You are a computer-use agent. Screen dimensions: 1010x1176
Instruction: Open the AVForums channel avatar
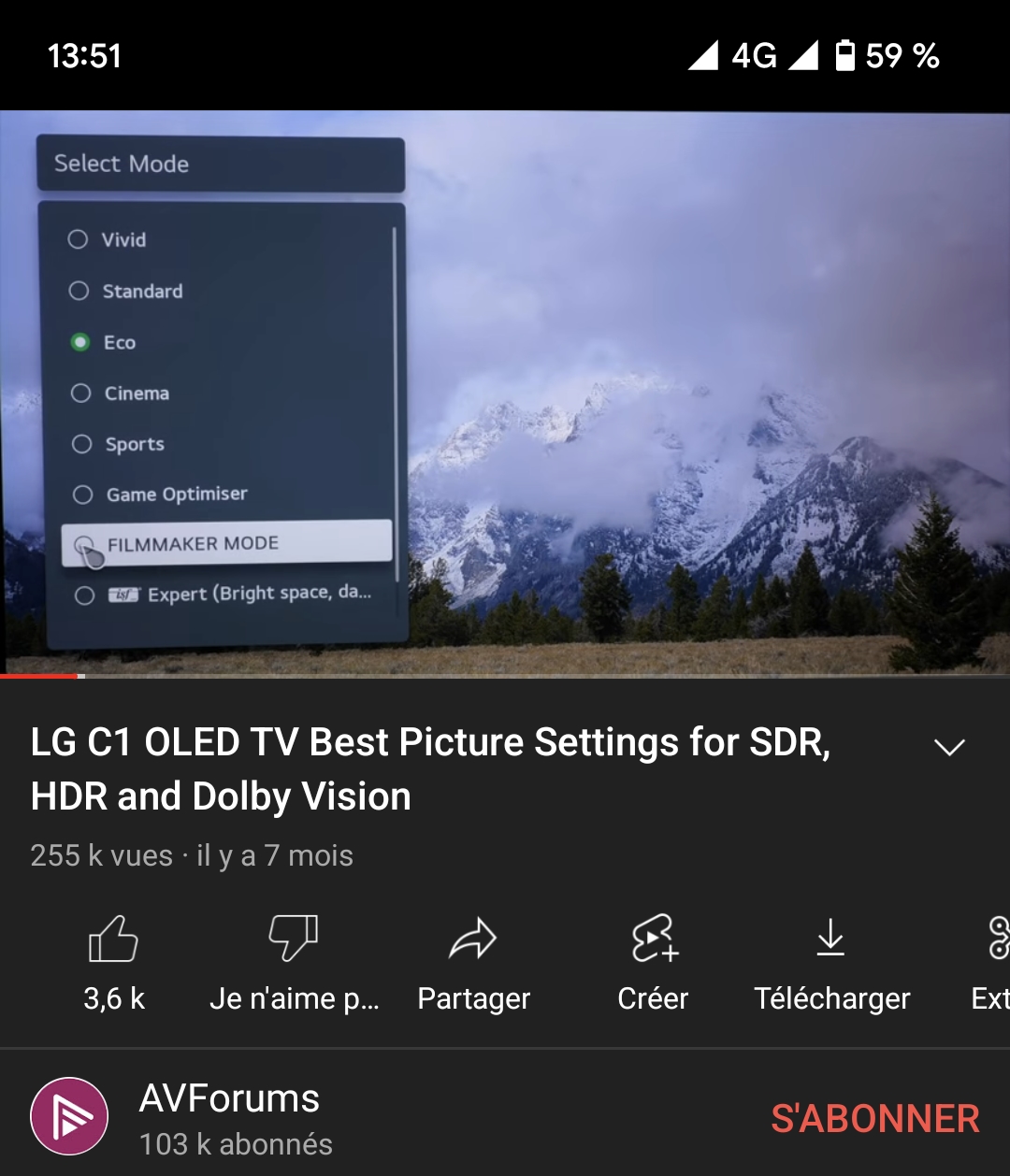pyautogui.click(x=69, y=1116)
